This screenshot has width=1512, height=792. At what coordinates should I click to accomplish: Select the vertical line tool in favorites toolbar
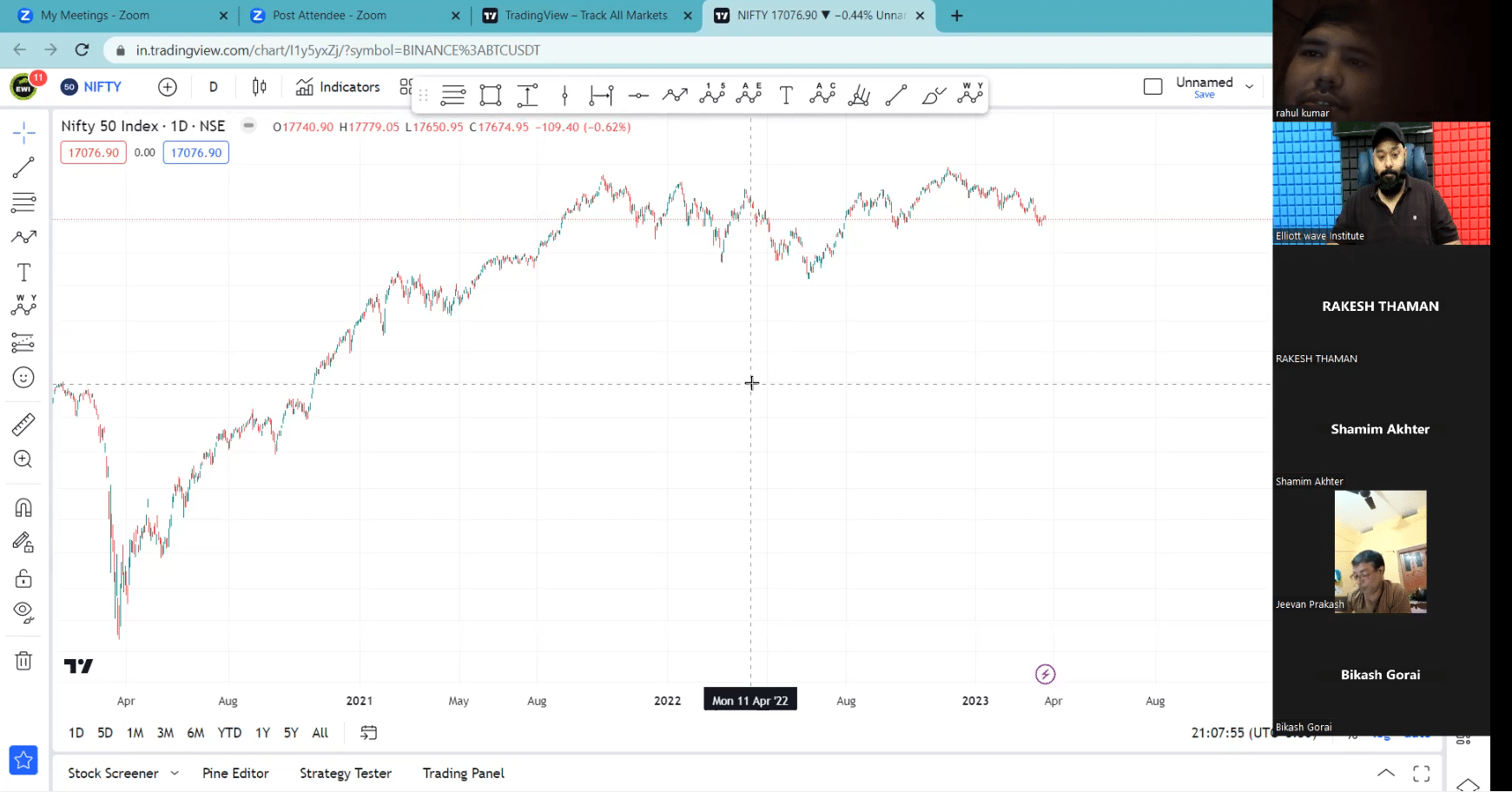565,95
